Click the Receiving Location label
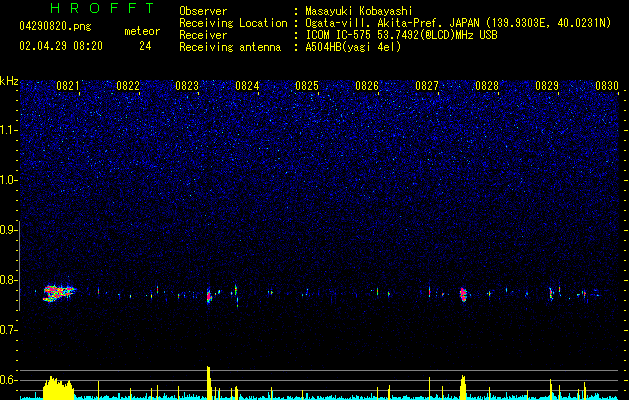The image size is (629, 400). (233, 23)
